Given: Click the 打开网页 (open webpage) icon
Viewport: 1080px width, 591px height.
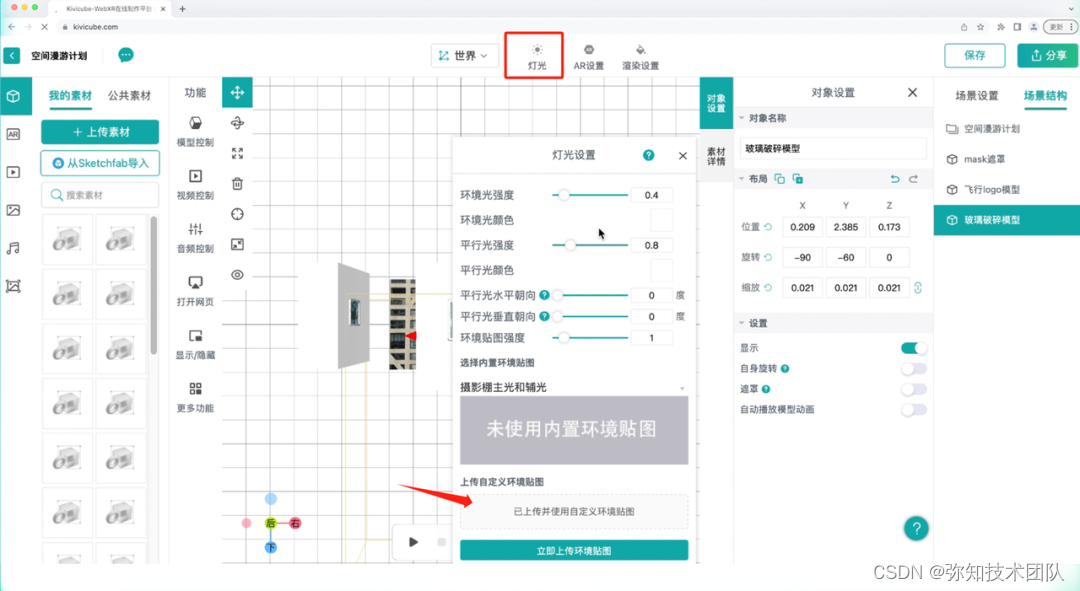Looking at the screenshot, I should click(x=193, y=292).
